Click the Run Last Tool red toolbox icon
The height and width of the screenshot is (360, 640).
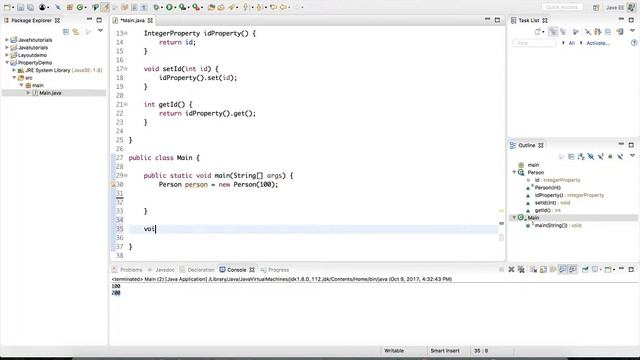tap(196, 7)
